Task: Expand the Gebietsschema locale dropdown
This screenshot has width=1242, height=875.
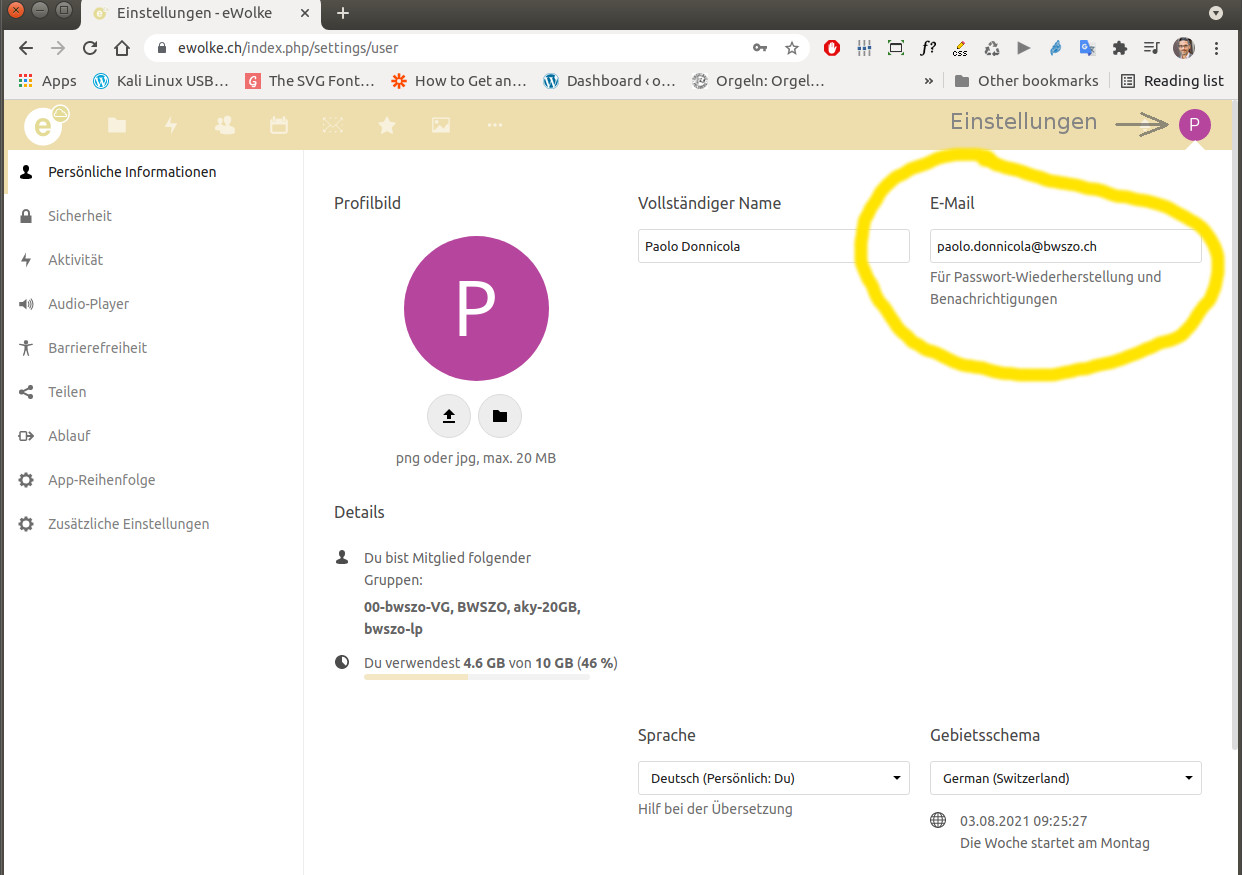Action: [x=1065, y=778]
